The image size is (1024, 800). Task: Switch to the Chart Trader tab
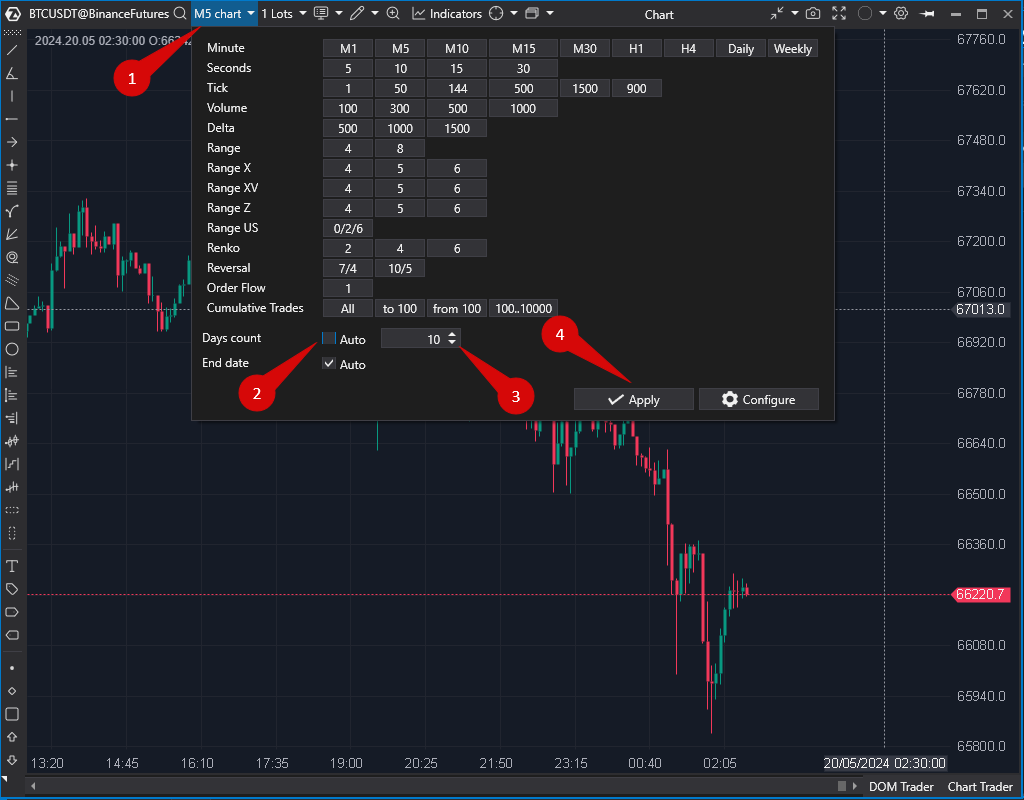point(980,787)
